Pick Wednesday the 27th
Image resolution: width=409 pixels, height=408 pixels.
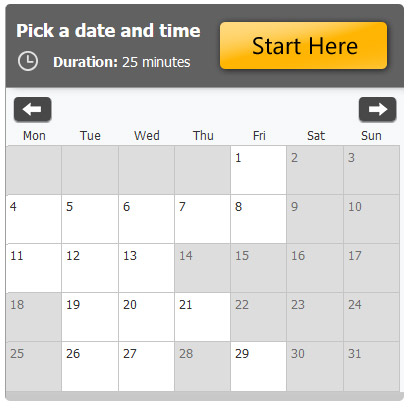click(146, 366)
